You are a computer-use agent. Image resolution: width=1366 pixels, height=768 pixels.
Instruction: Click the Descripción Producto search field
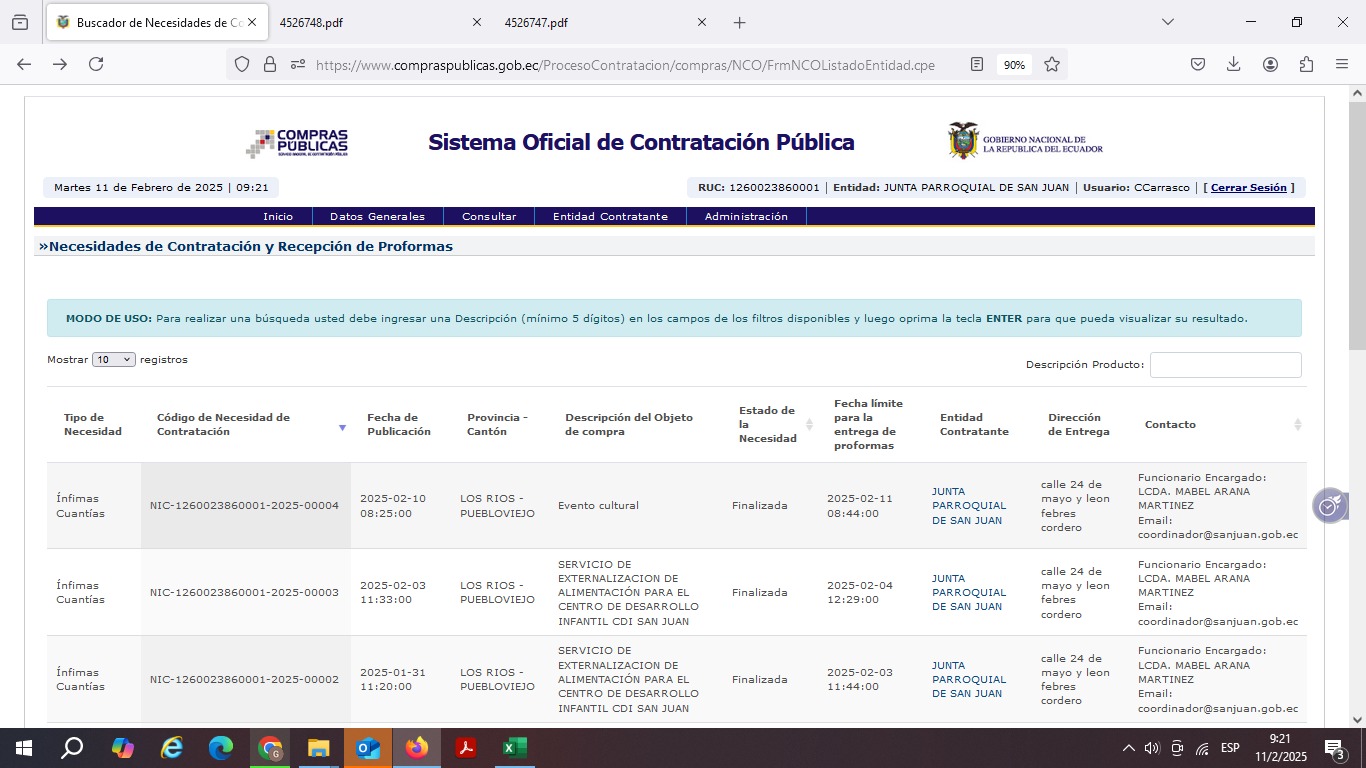(1225, 365)
